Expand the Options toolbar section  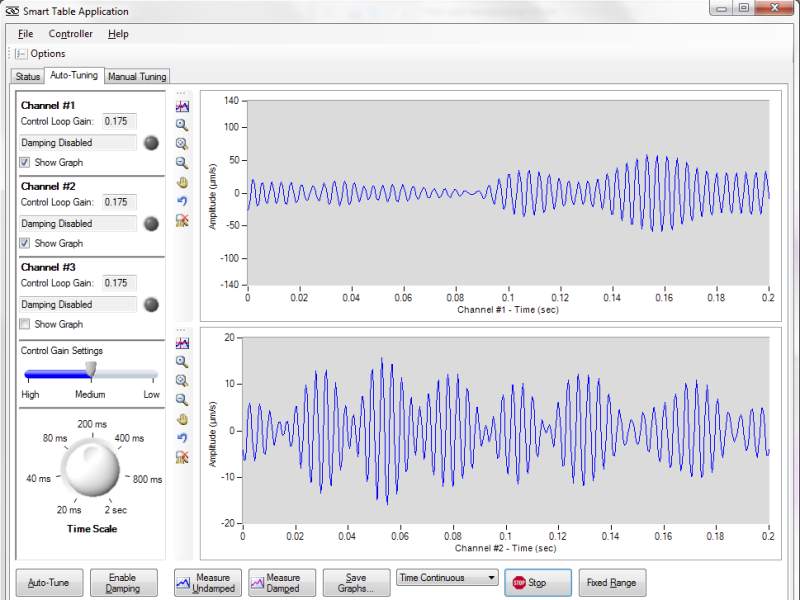click(21, 54)
